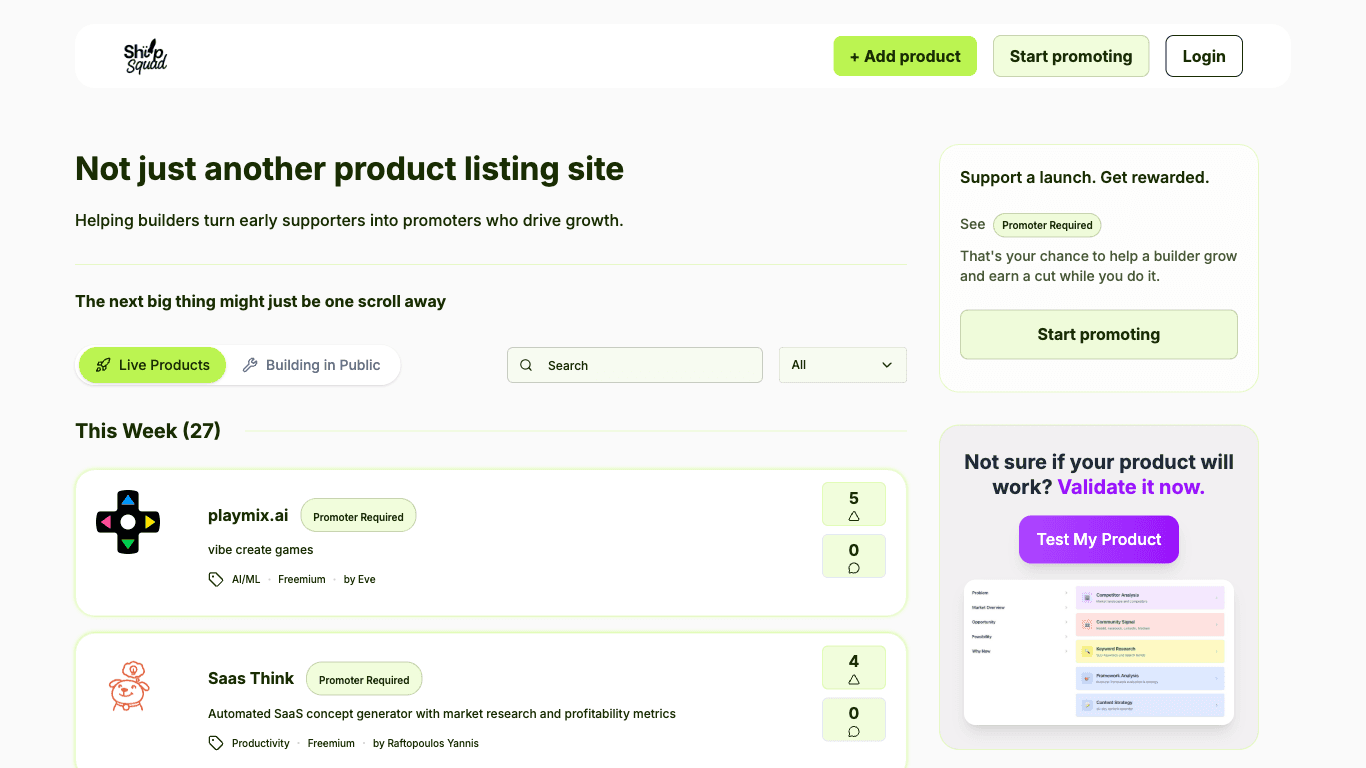Expand the All filter dropdown
Screen dimensions: 1366x768
point(842,365)
